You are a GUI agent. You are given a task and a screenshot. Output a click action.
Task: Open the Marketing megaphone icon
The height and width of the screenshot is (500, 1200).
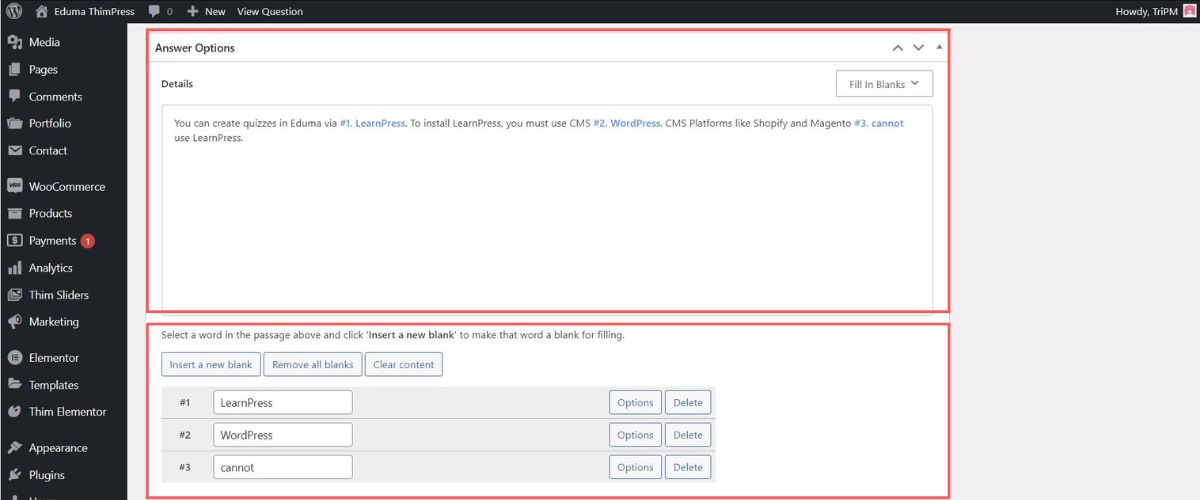pyautogui.click(x=15, y=321)
